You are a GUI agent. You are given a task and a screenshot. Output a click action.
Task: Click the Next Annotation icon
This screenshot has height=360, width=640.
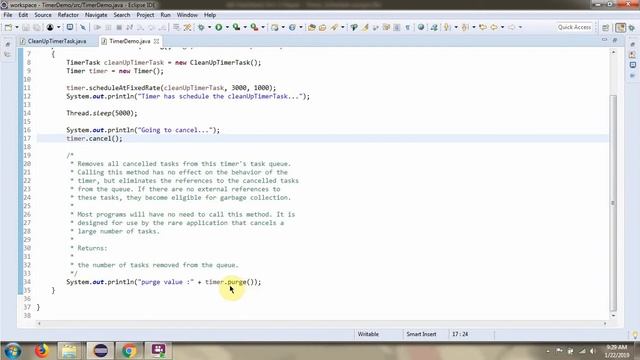(447, 27)
